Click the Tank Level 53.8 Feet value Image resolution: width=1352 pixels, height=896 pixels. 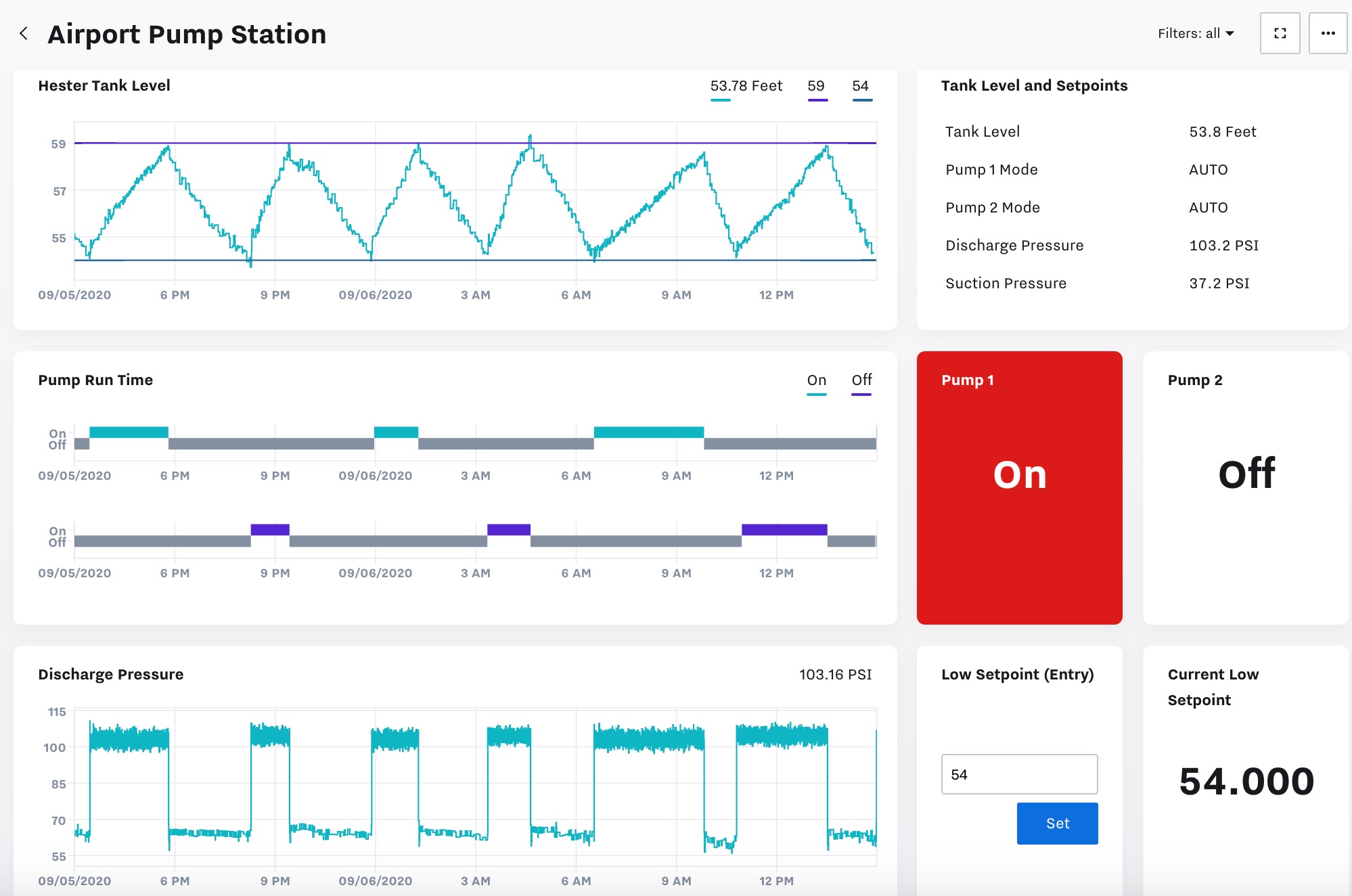click(1222, 131)
